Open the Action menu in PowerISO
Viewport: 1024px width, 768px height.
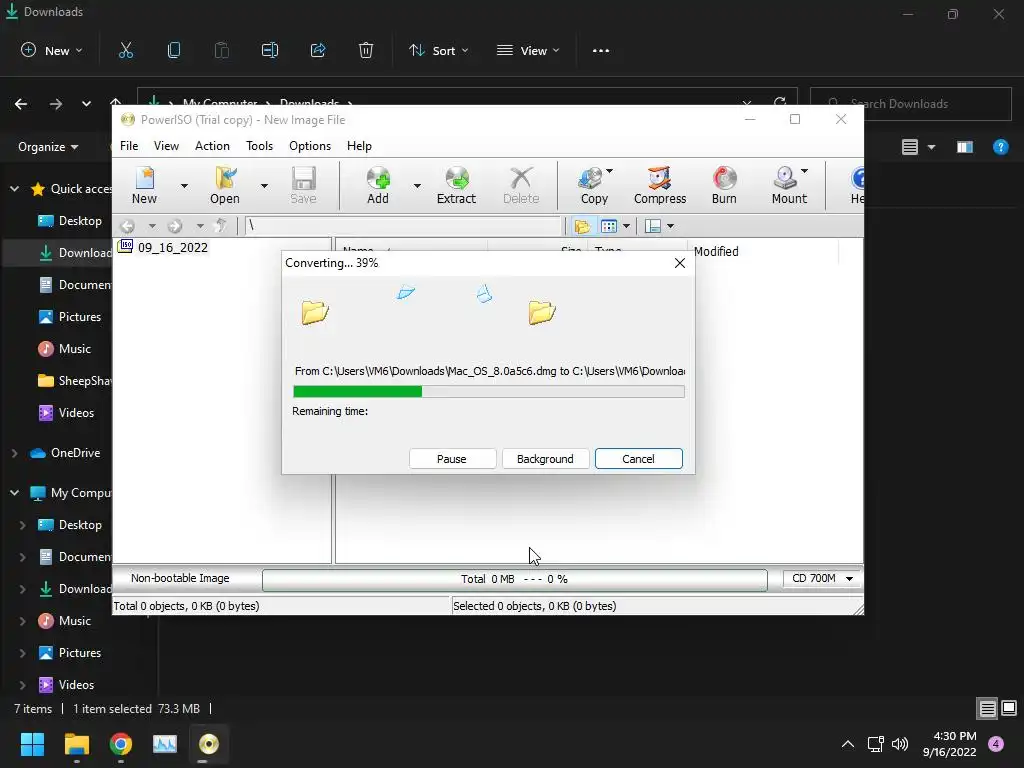[x=212, y=146]
